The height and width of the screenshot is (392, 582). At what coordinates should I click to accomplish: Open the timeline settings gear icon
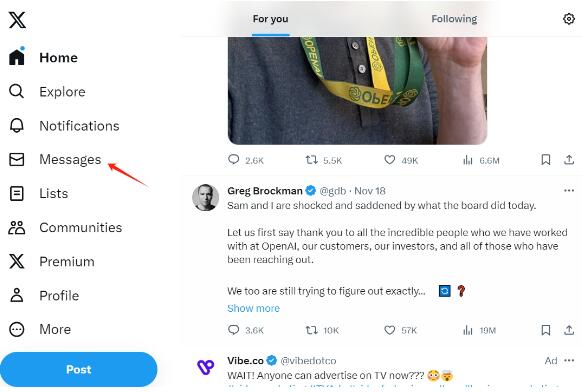[x=569, y=19]
